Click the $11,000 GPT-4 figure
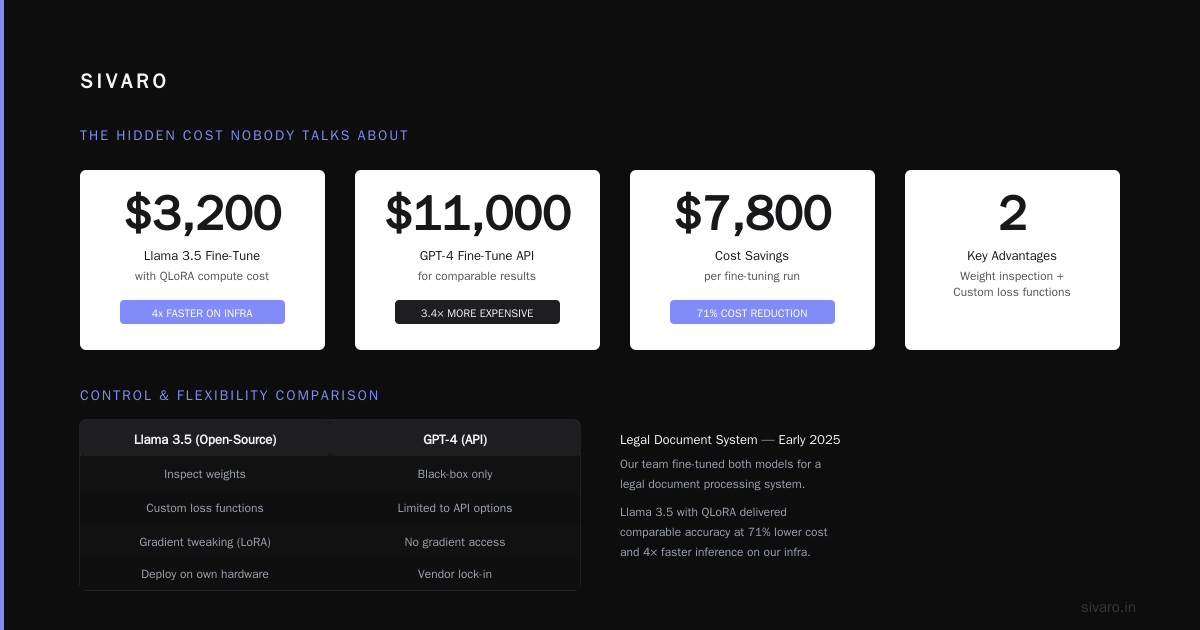 point(477,213)
